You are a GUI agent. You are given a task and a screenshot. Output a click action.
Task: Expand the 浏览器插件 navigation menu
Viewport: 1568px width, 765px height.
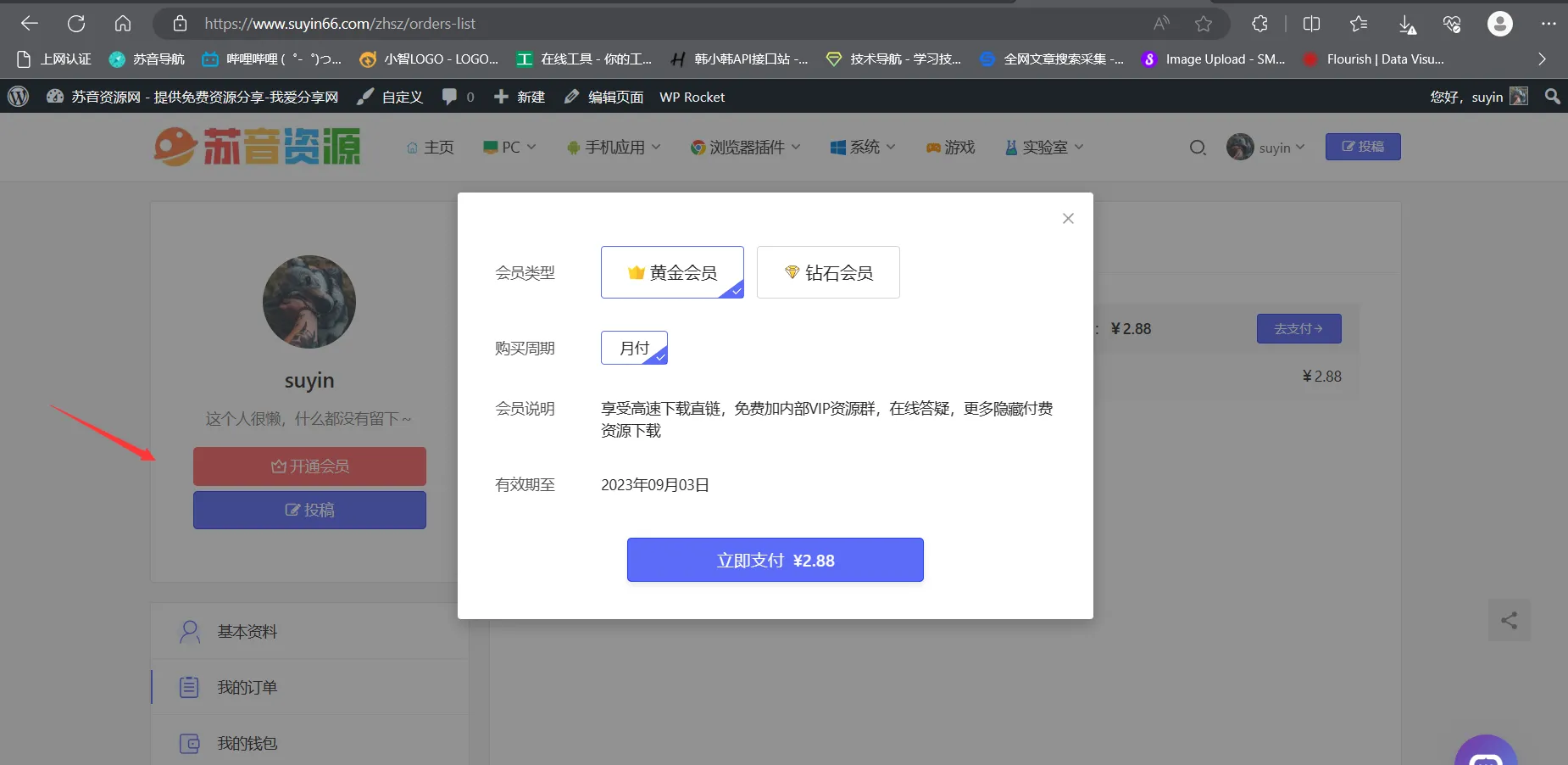coord(746,148)
